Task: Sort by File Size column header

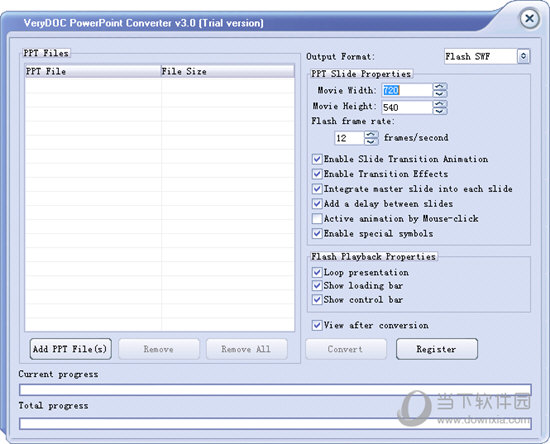Action: coord(227,71)
